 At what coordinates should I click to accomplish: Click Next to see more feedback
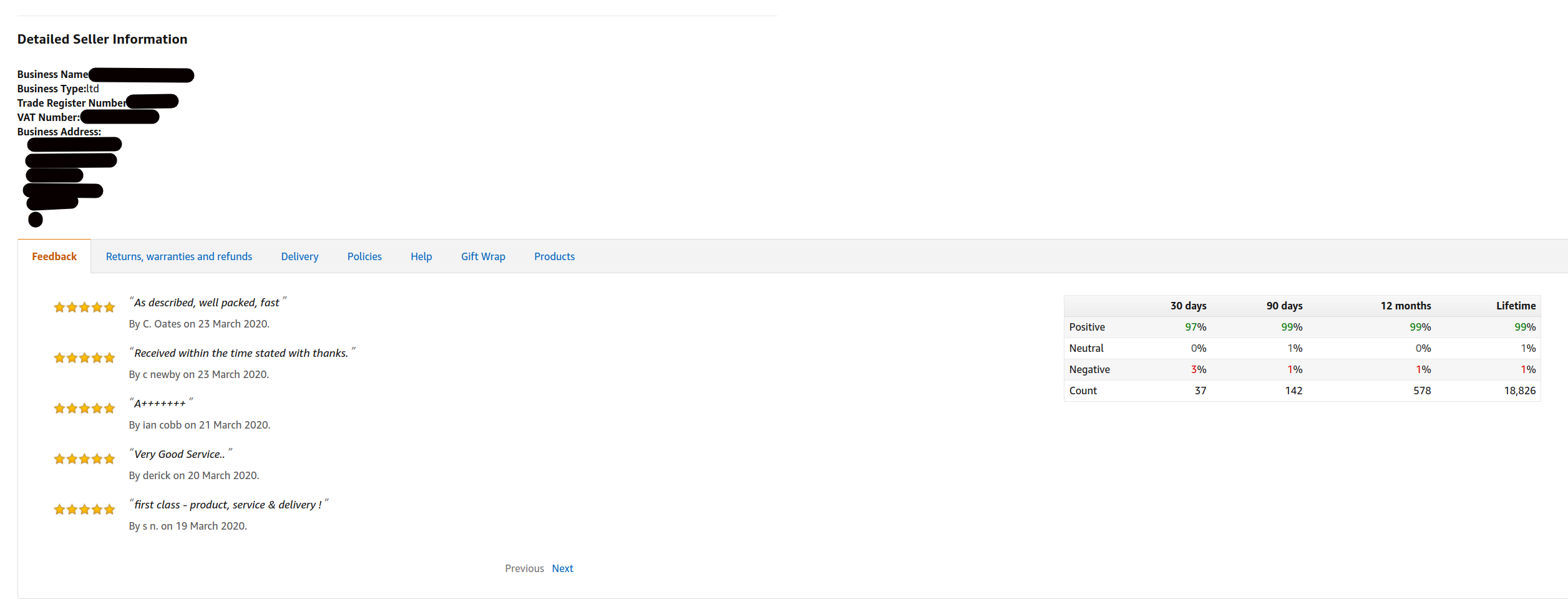pos(562,568)
